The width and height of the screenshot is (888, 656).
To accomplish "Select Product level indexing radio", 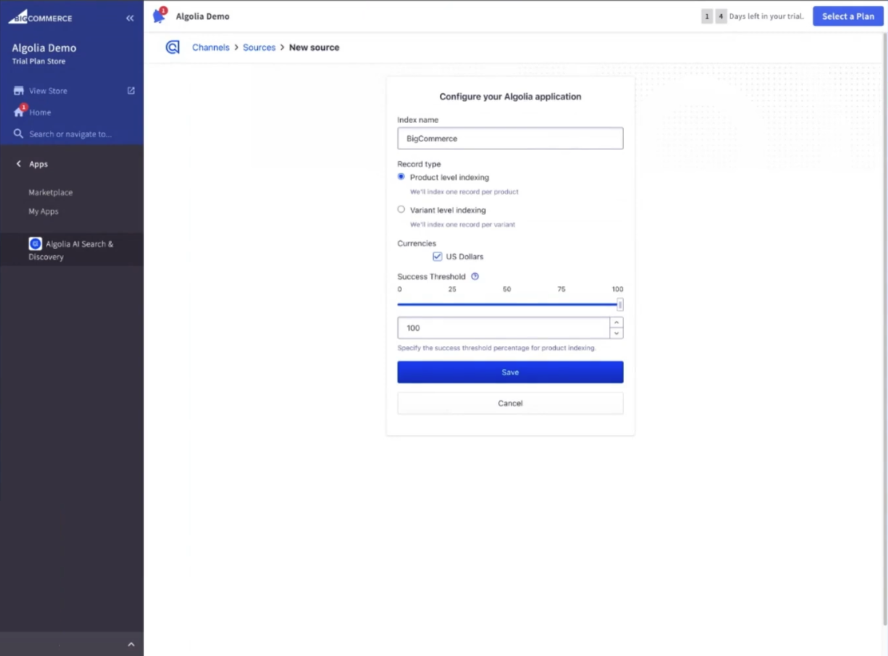I will pyautogui.click(x=401, y=177).
